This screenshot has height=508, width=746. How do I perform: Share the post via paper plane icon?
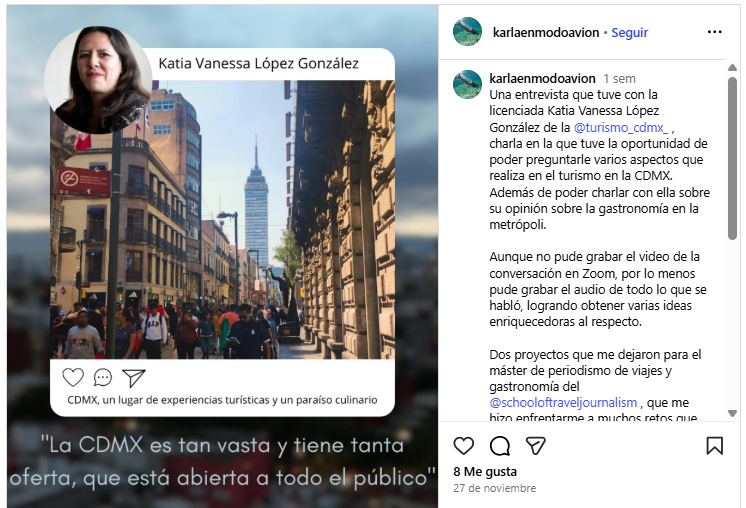click(x=535, y=446)
